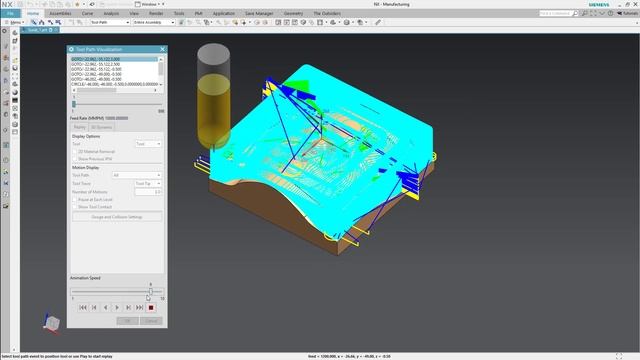Click the tool path position slider handle
The height and width of the screenshot is (360, 640).
click(x=74, y=104)
